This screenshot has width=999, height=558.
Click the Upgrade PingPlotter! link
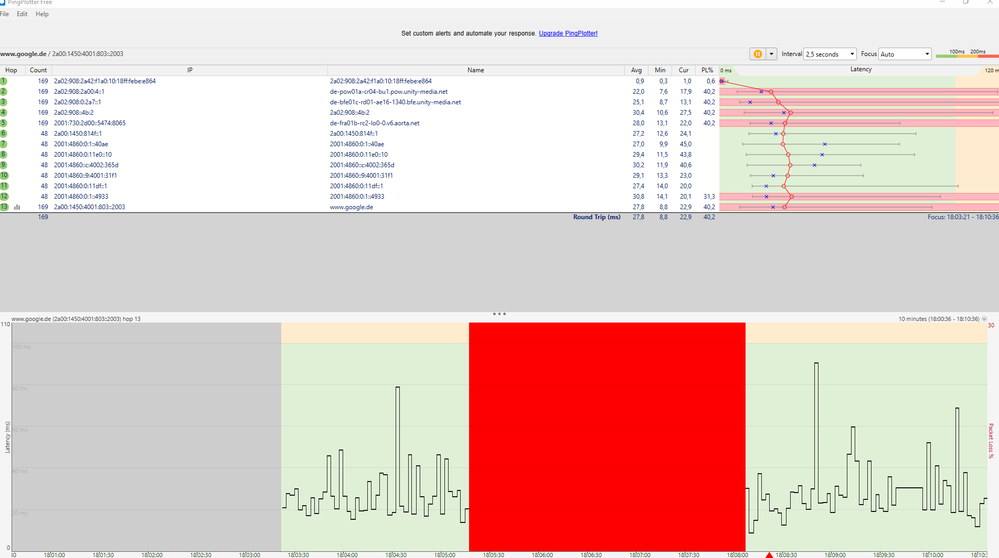(568, 33)
